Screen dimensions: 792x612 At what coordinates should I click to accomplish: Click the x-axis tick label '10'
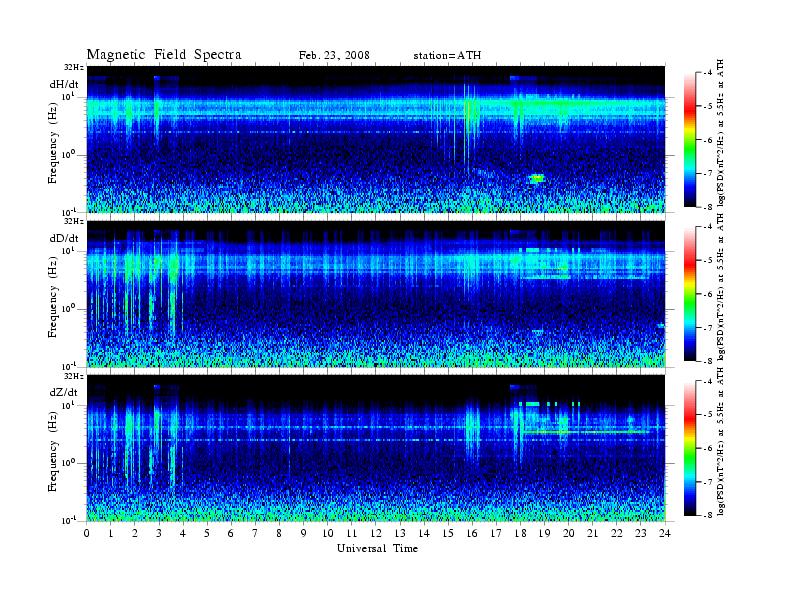[x=328, y=533]
